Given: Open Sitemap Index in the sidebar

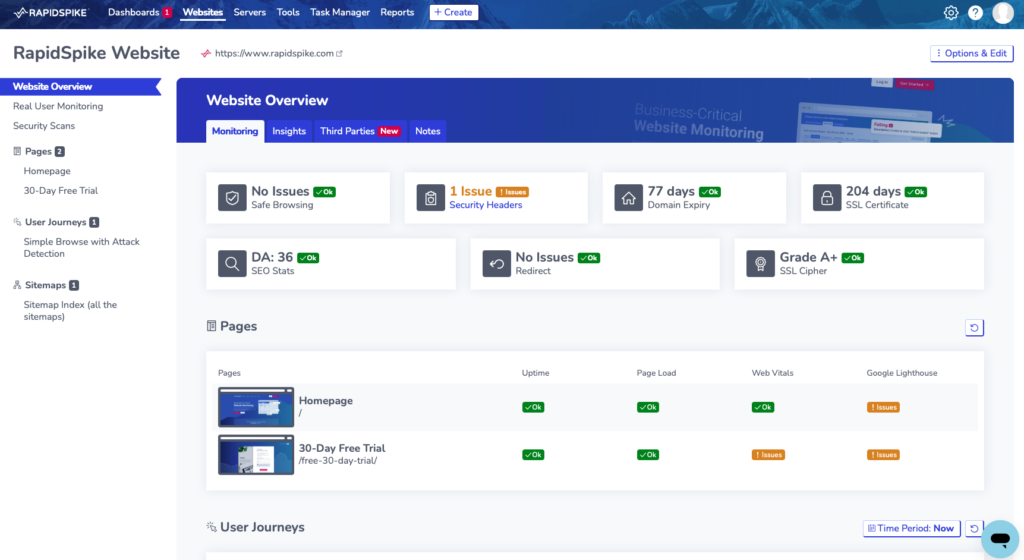Looking at the screenshot, I should pos(71,311).
